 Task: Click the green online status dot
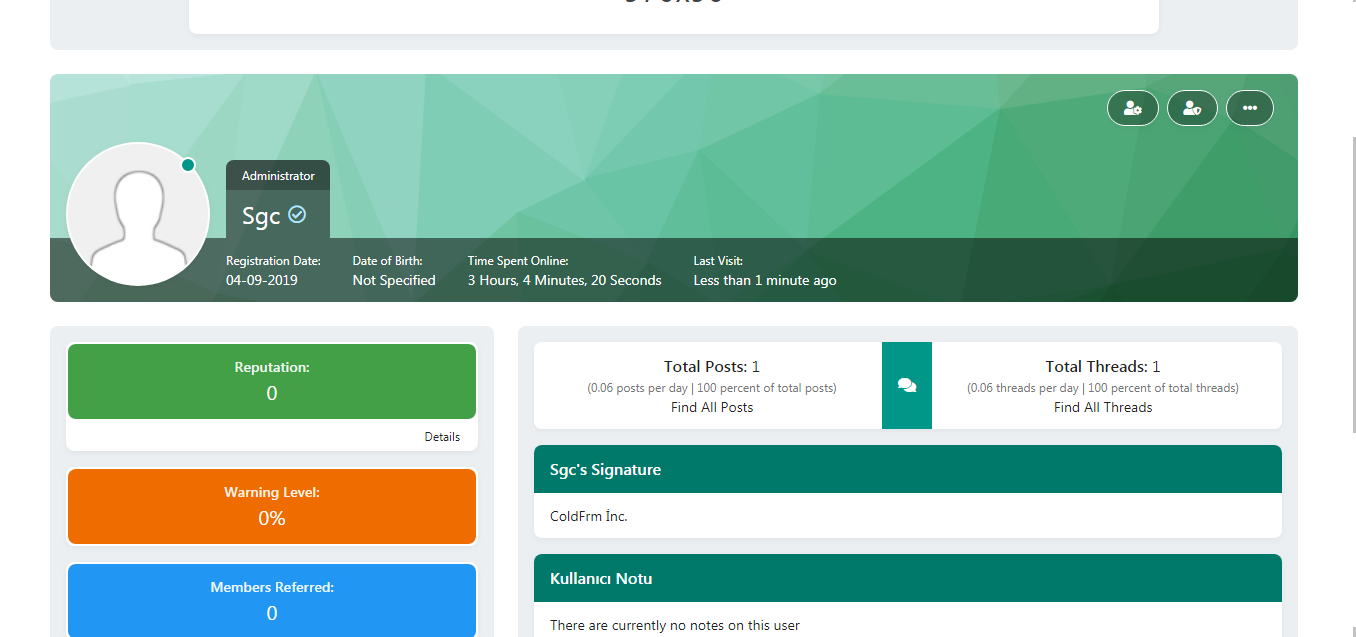(x=188, y=165)
